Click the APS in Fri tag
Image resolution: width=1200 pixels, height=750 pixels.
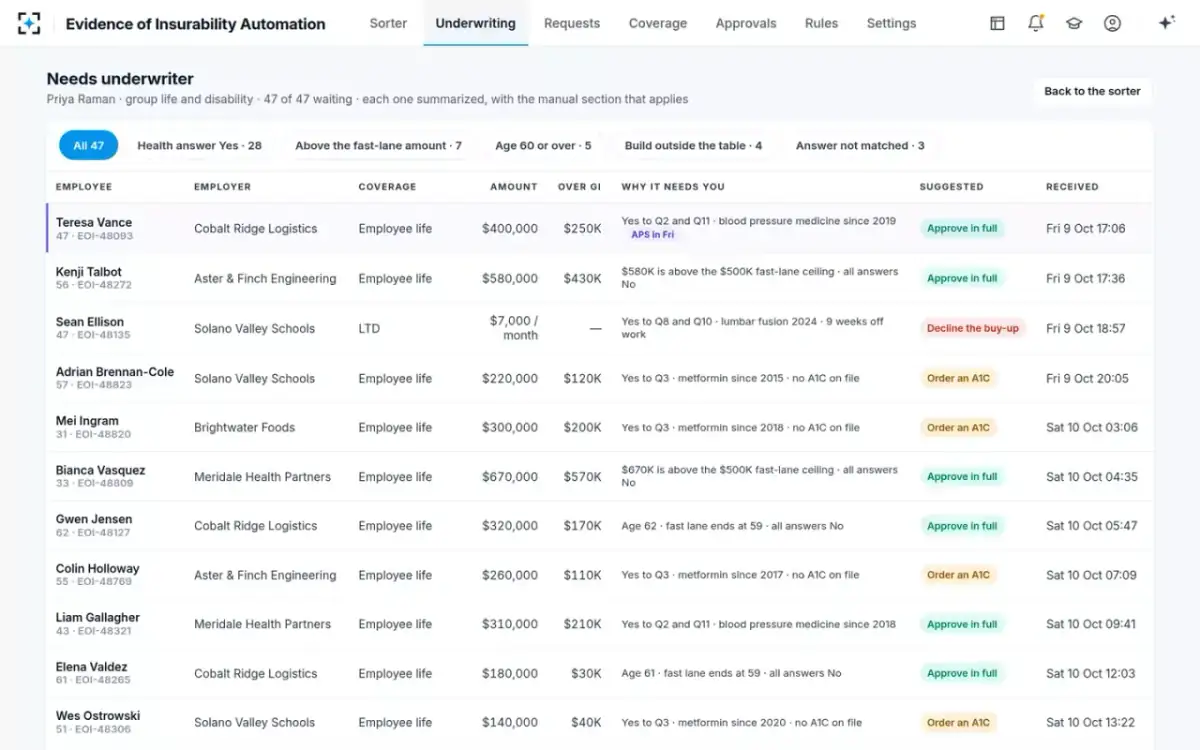tap(652, 235)
